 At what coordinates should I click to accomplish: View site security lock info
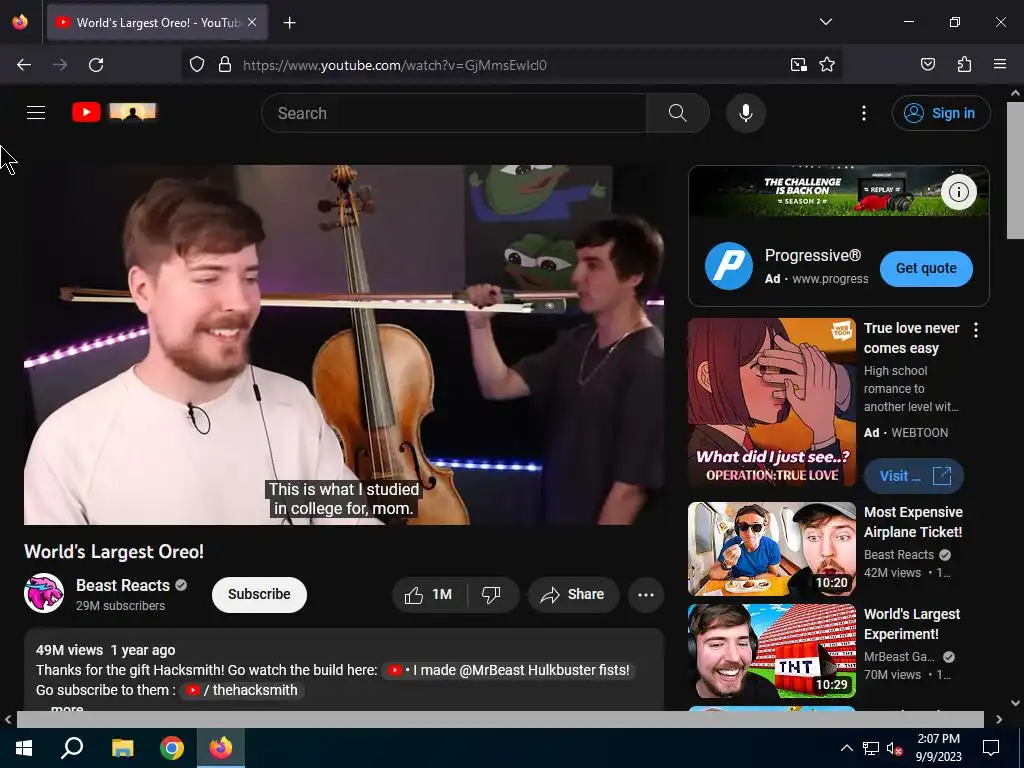coord(225,65)
